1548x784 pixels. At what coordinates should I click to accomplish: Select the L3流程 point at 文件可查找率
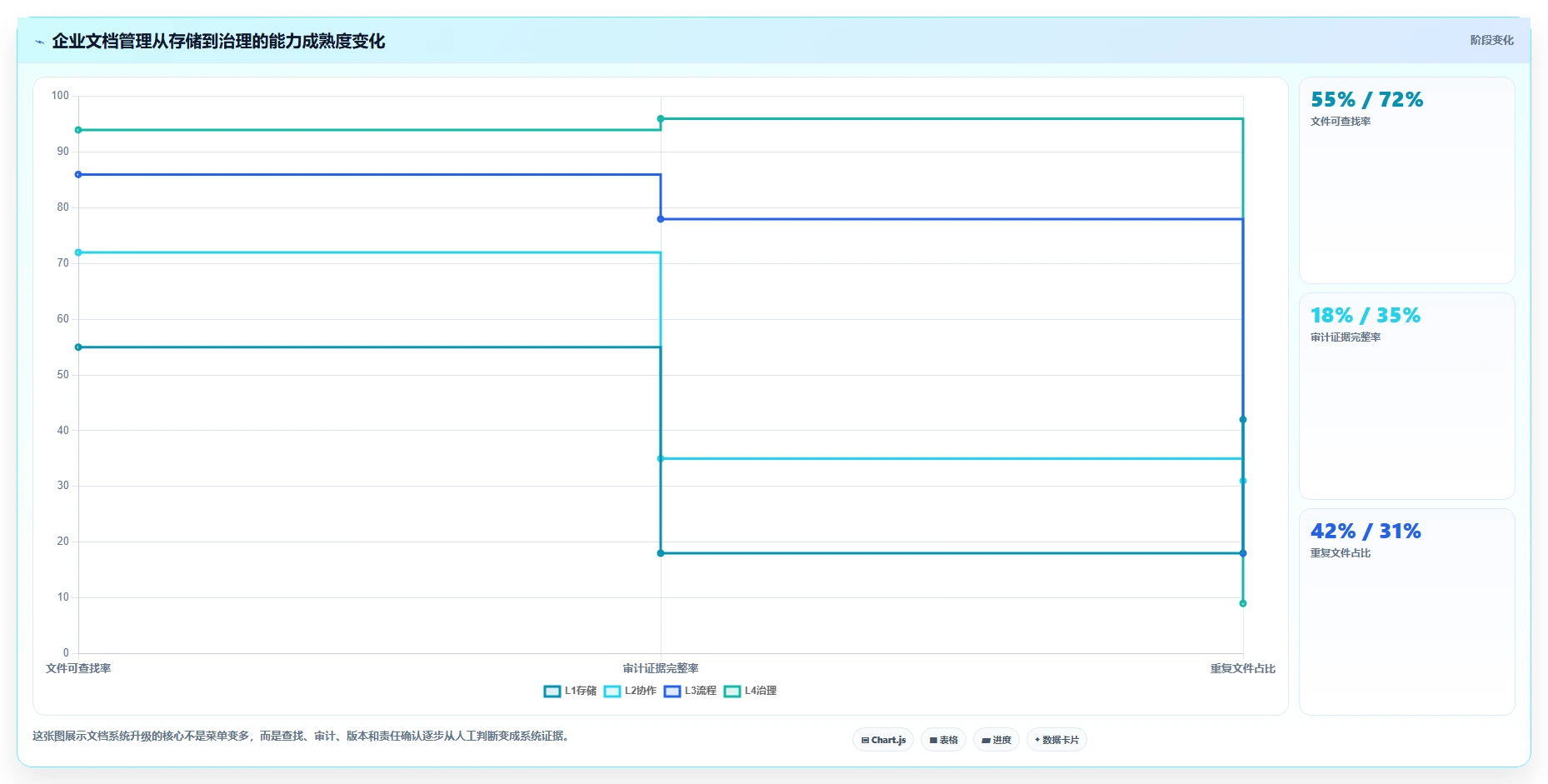tap(78, 174)
